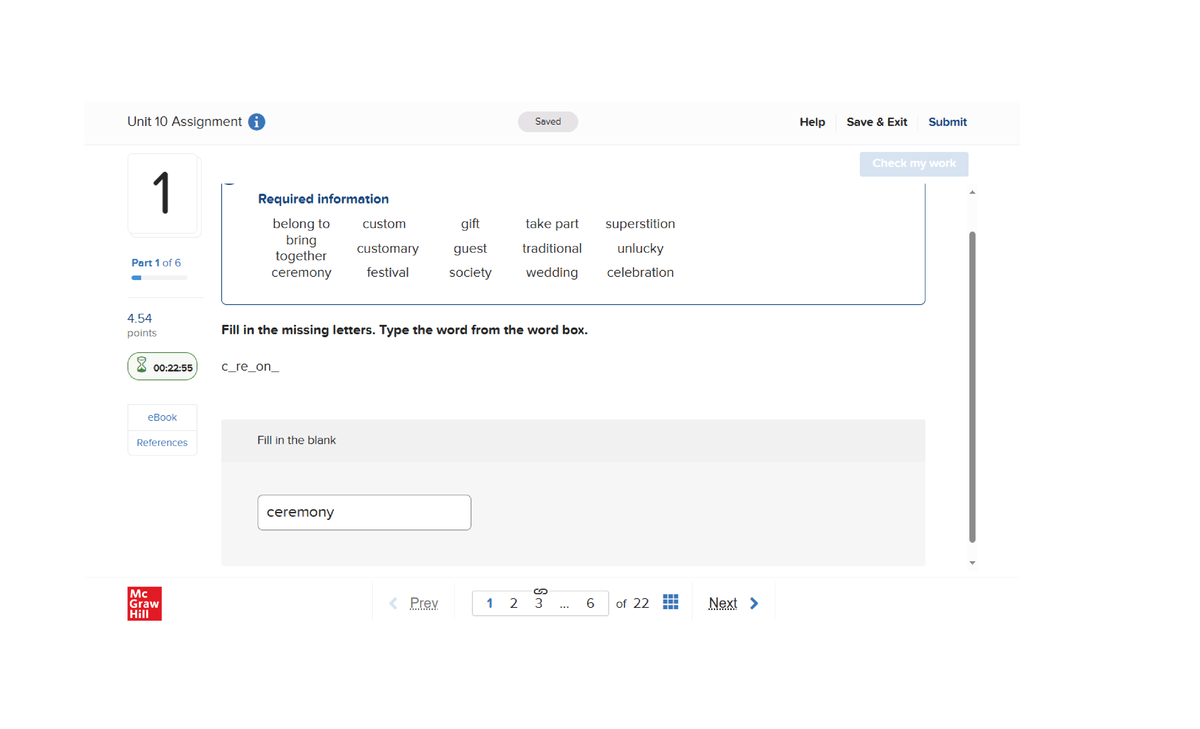This screenshot has width=1200, height=729.
Task: Open the question navigator grid icon
Action: click(x=671, y=602)
